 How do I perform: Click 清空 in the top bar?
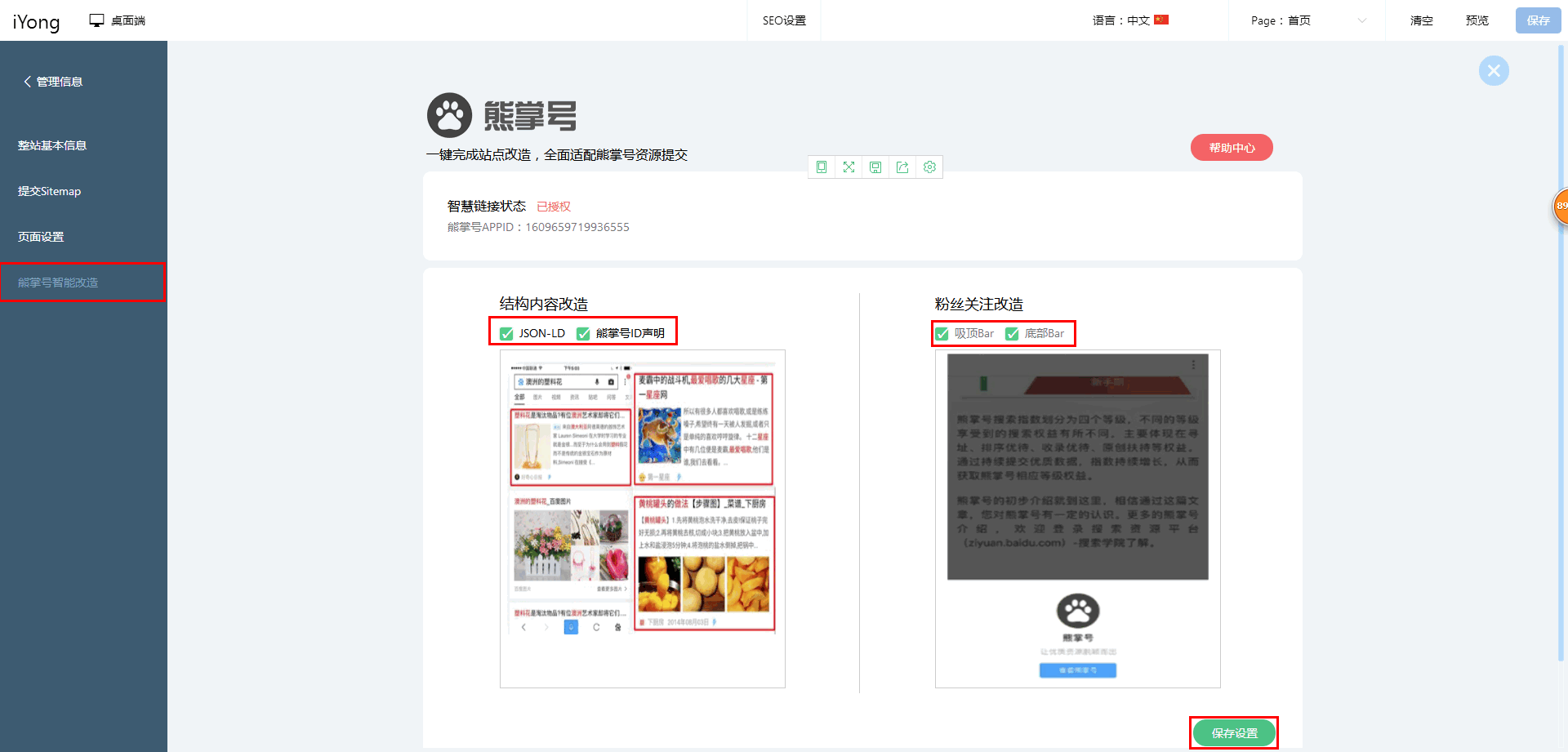(1421, 20)
